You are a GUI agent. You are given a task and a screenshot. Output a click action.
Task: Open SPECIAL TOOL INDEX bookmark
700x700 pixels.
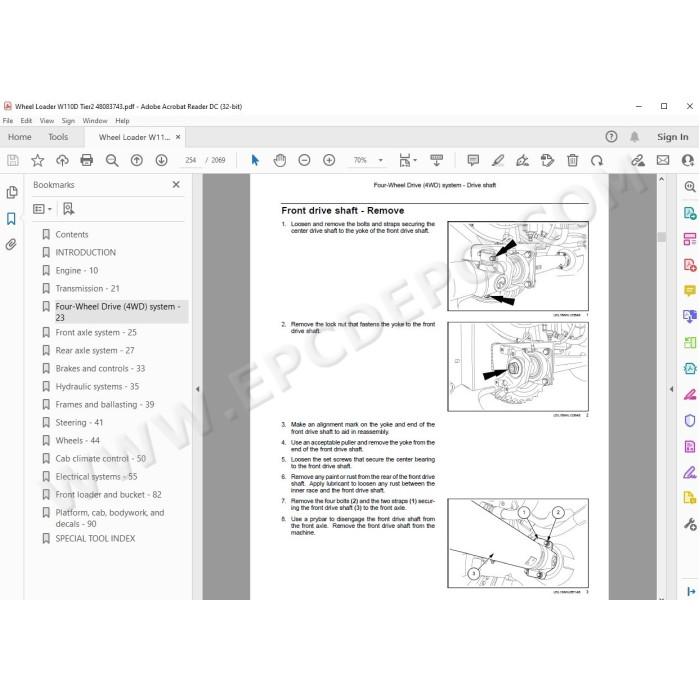95,538
